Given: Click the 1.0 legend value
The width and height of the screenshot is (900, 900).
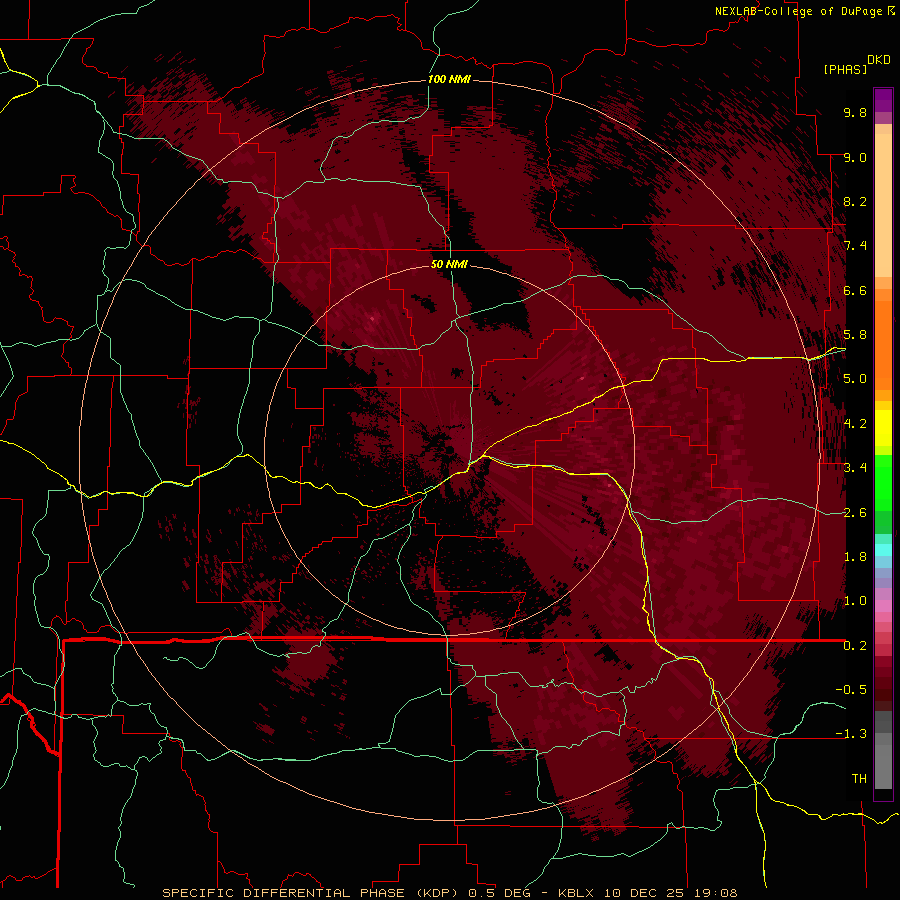Looking at the screenshot, I should [x=855, y=601].
